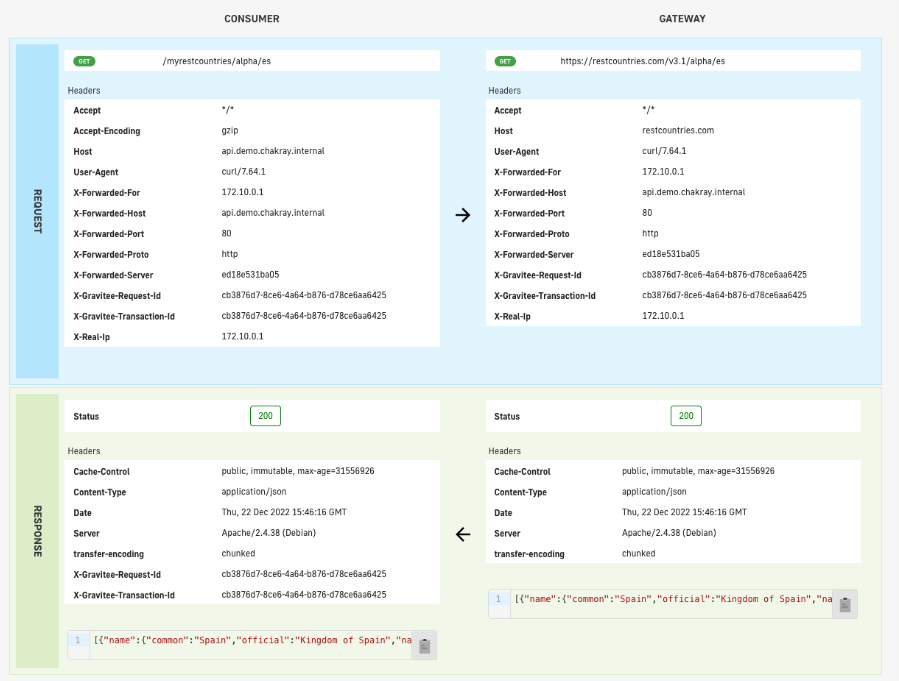Click the right arrow between request panels
Image resolution: width=899 pixels, height=681 pixels.
pos(462,215)
